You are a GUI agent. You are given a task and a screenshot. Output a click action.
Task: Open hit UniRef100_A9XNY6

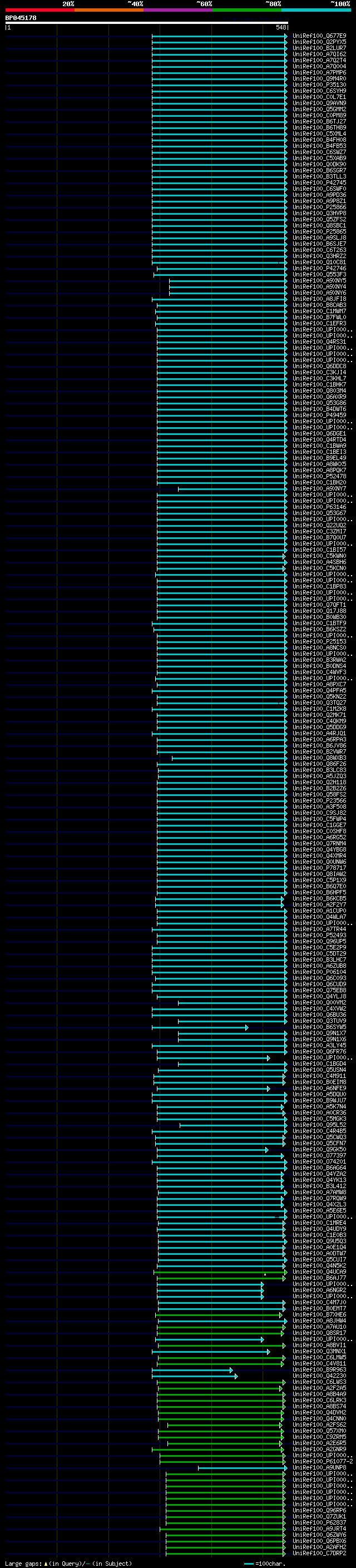tap(319, 293)
